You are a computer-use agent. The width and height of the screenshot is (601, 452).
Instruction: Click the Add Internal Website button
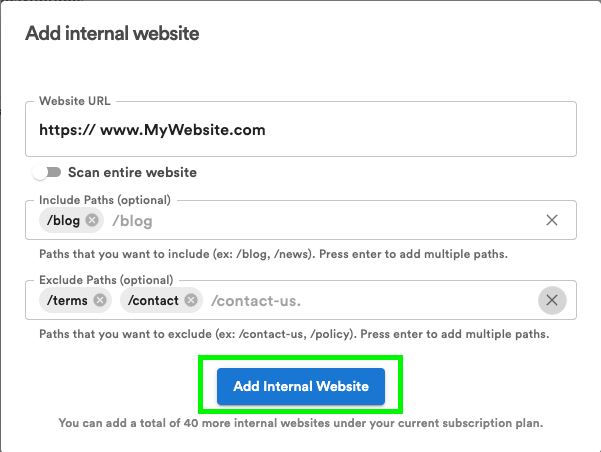click(x=301, y=386)
